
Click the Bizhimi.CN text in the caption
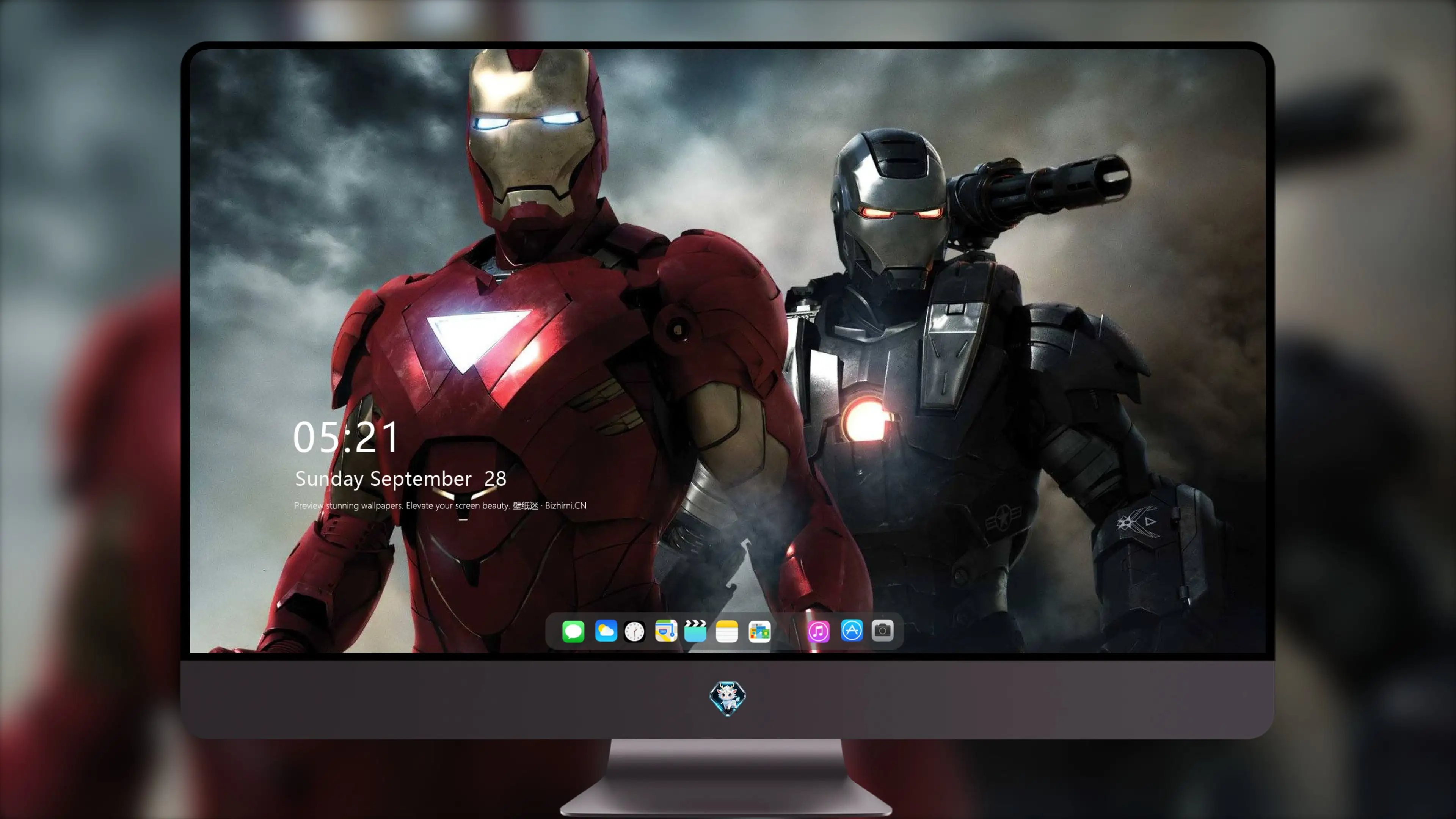[566, 505]
